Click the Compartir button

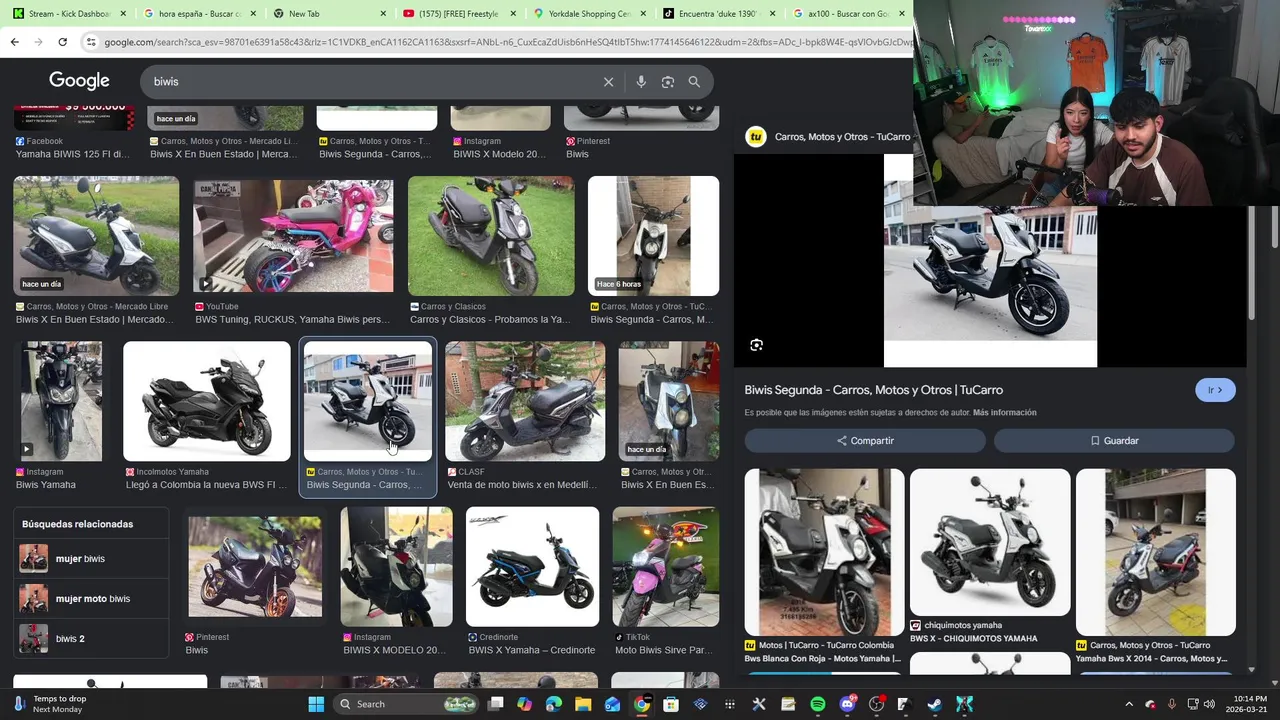click(x=865, y=441)
